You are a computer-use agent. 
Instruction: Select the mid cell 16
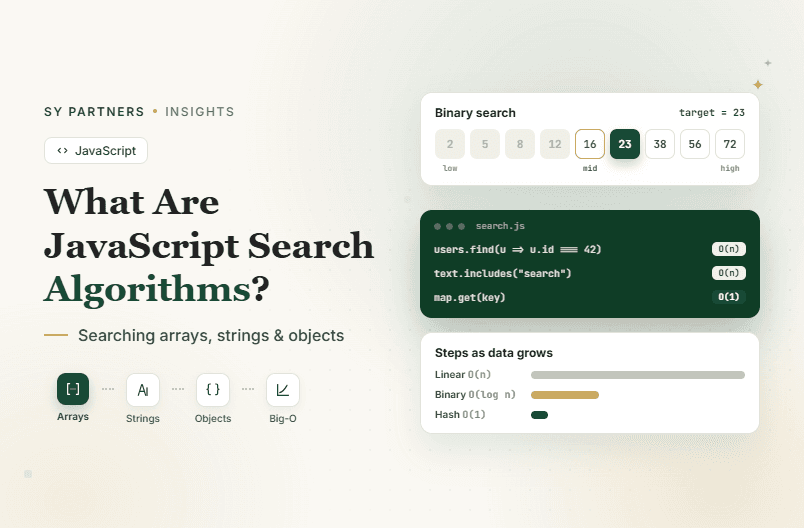tap(590, 144)
